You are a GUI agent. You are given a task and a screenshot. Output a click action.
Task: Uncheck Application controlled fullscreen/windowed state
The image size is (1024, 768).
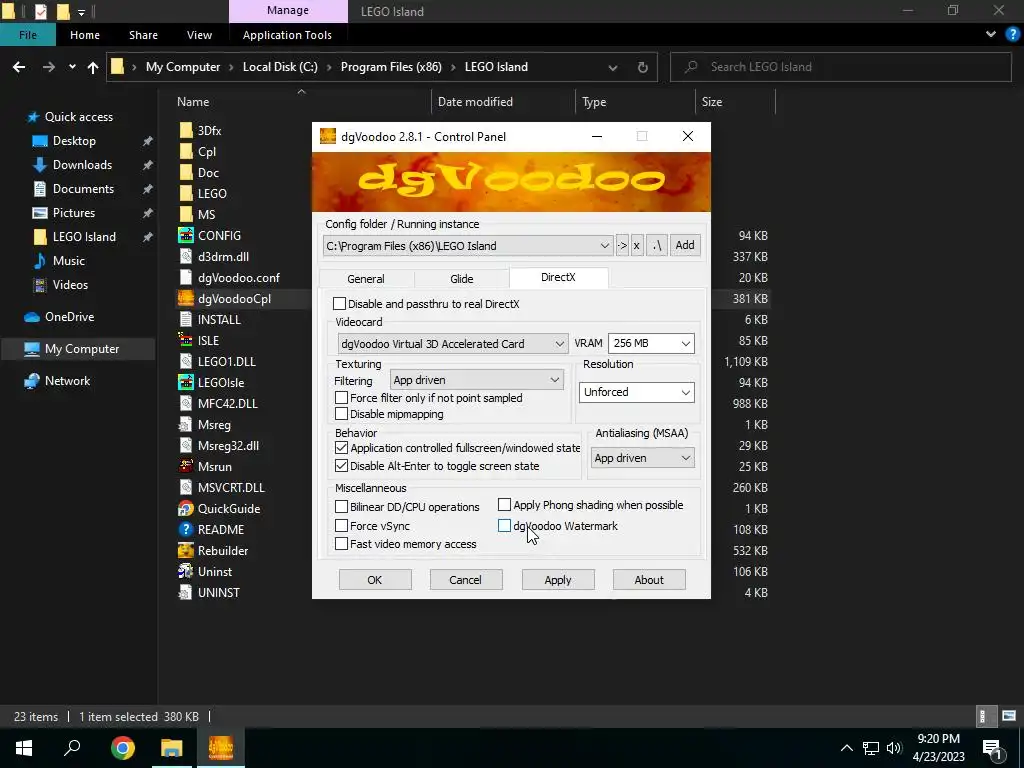pos(341,448)
